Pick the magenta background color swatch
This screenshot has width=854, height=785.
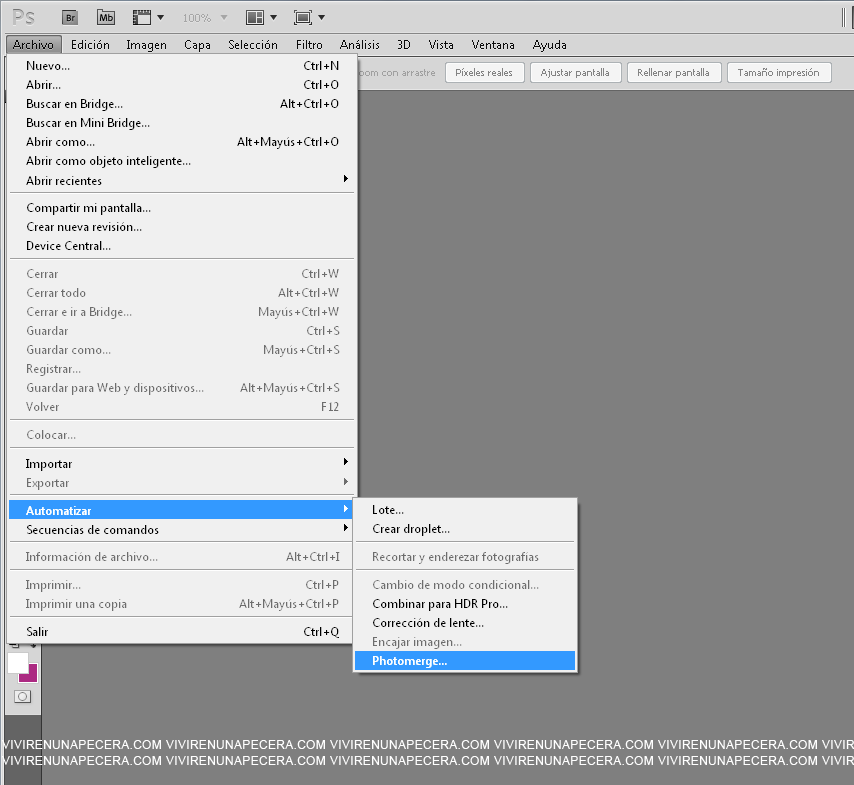[30, 675]
